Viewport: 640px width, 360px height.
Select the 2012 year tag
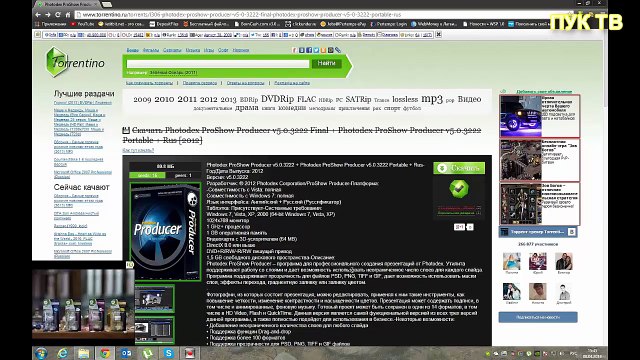208,99
